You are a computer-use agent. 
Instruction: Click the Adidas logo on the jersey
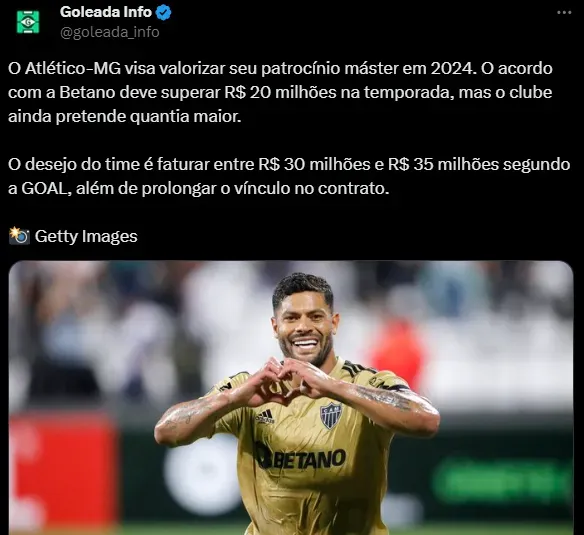(265, 417)
